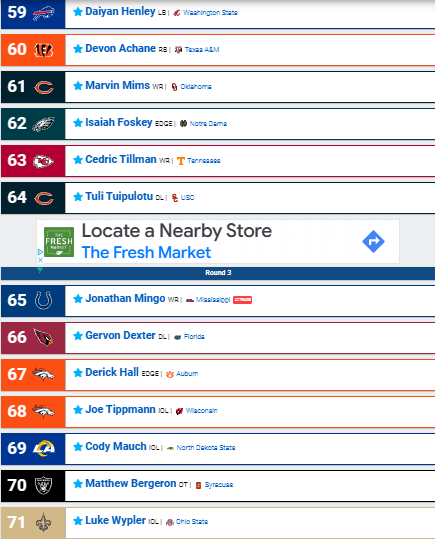
Task: Click the Bengals logo at pick 60
Action: 43,50
